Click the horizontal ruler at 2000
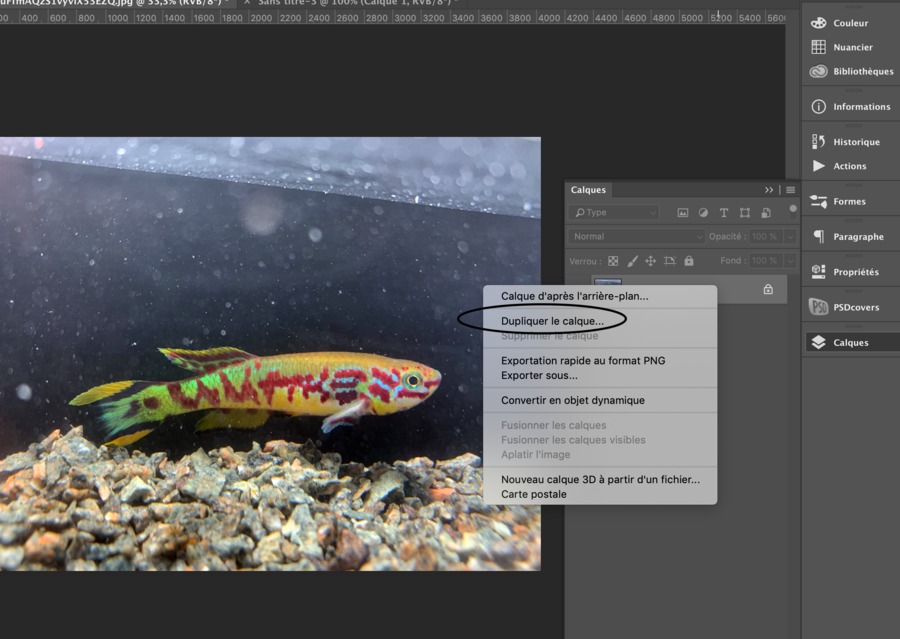The height and width of the screenshot is (639, 900). (x=261, y=18)
